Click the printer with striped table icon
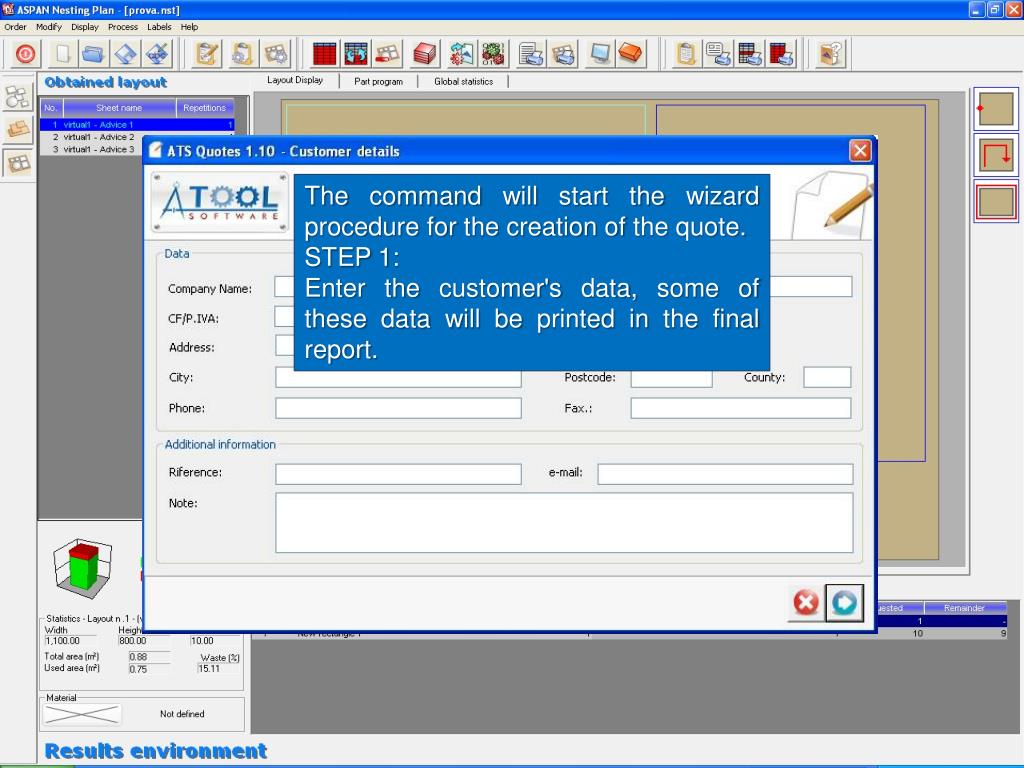This screenshot has height=768, width=1024. (x=750, y=54)
